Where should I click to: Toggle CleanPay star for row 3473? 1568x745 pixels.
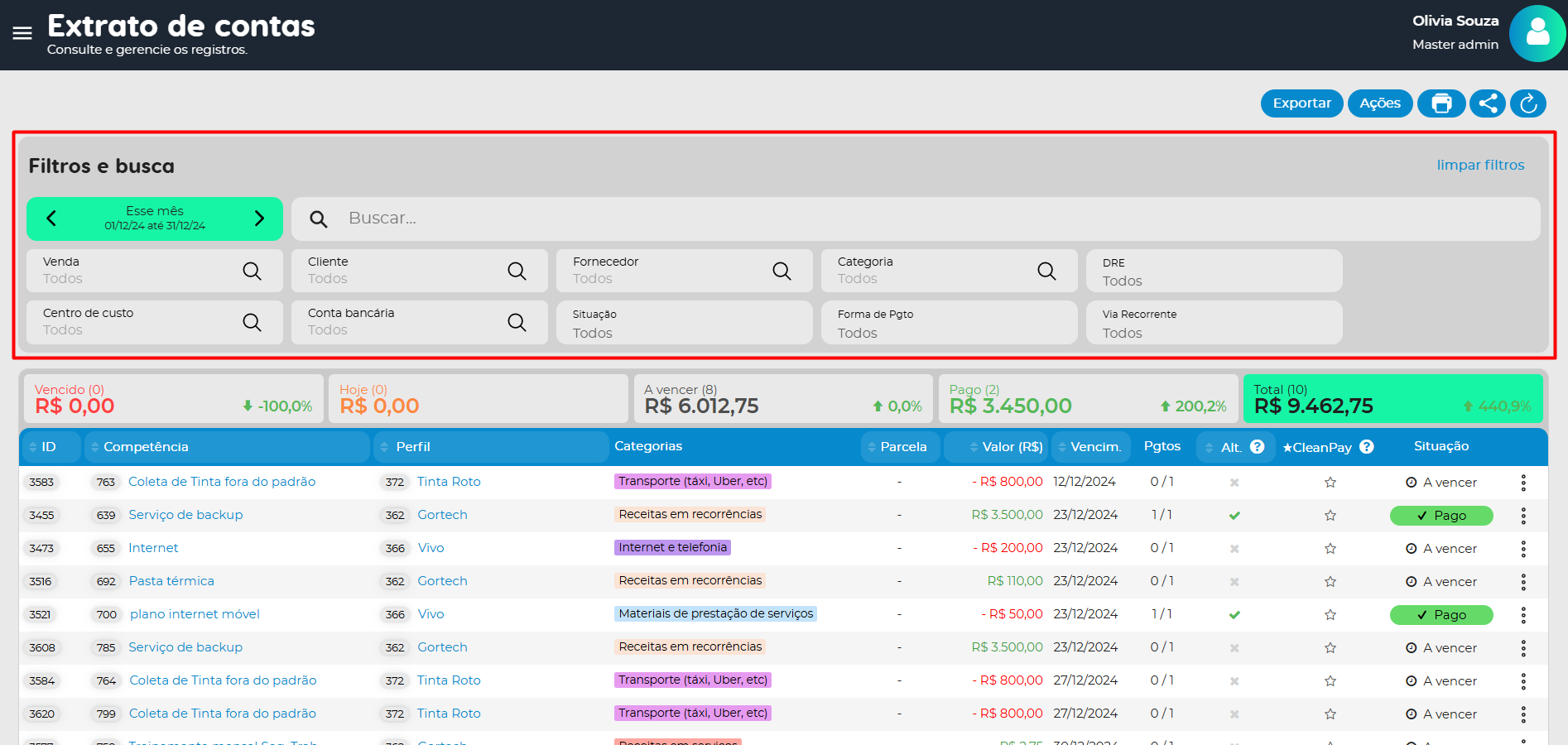(x=1330, y=549)
